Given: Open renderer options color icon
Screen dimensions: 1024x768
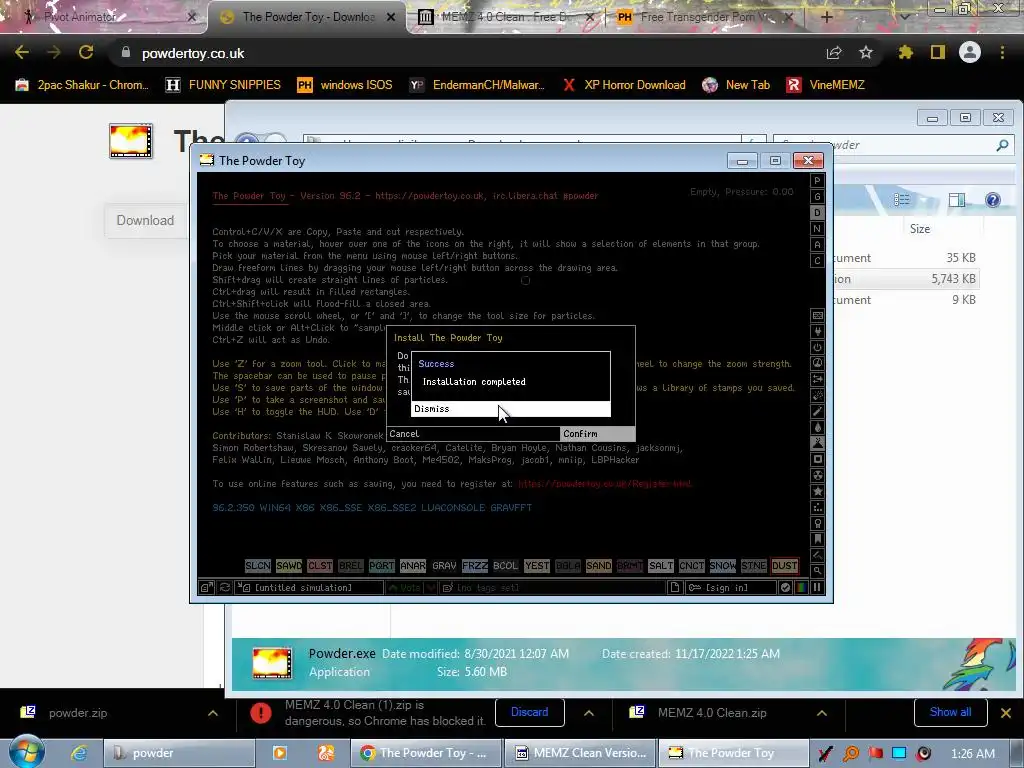Looking at the screenshot, I should [801, 588].
